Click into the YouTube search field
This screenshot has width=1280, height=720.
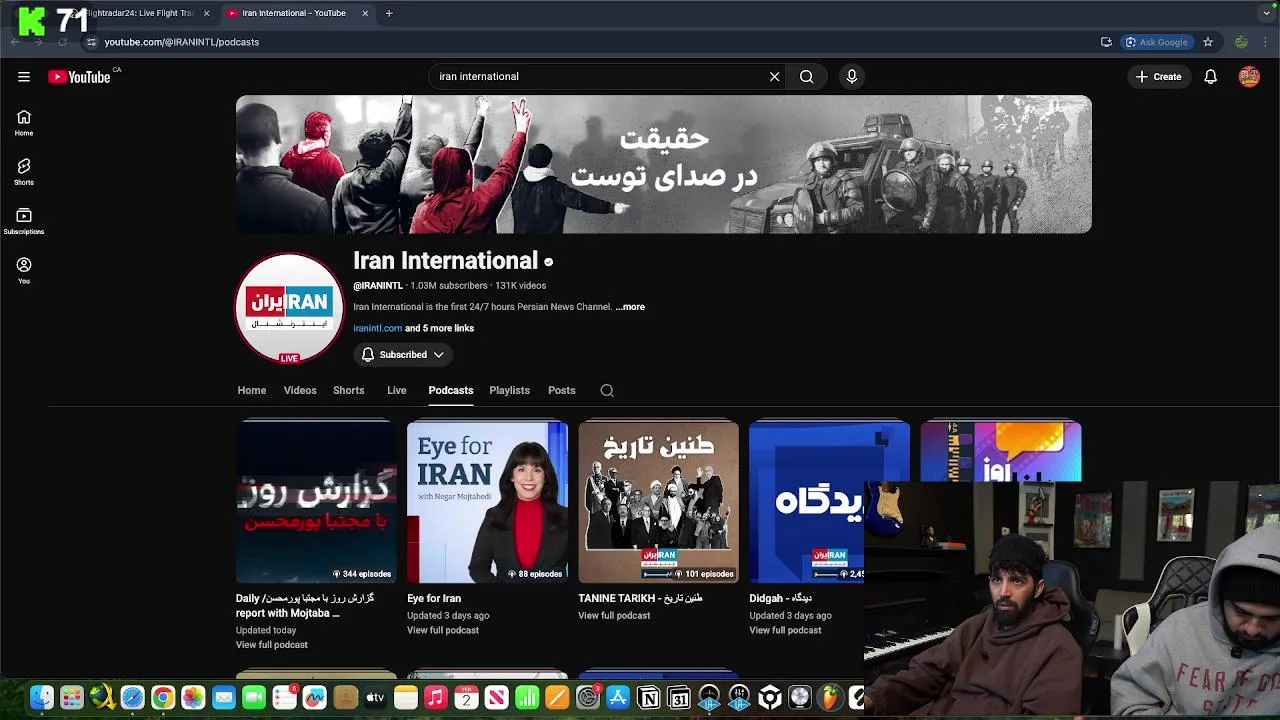598,76
